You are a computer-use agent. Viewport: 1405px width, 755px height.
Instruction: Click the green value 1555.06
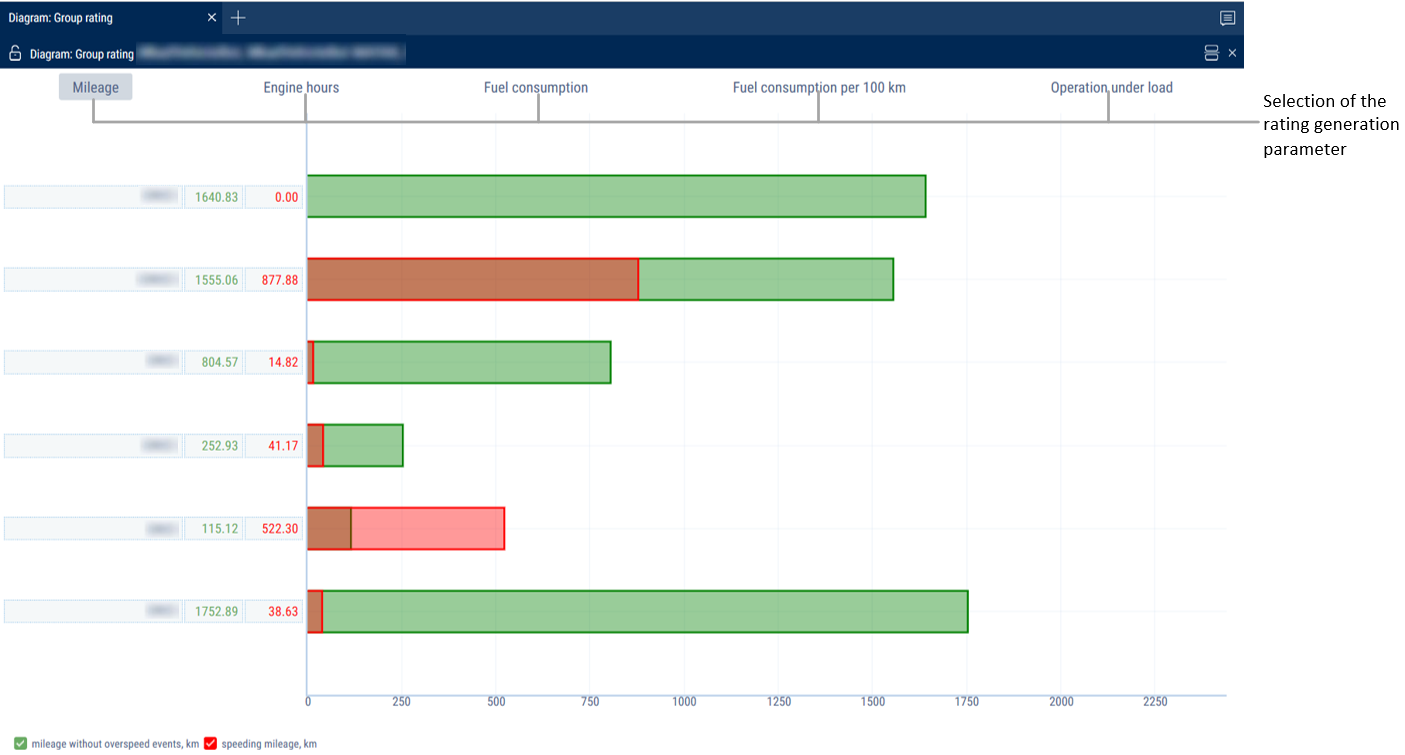(x=213, y=280)
